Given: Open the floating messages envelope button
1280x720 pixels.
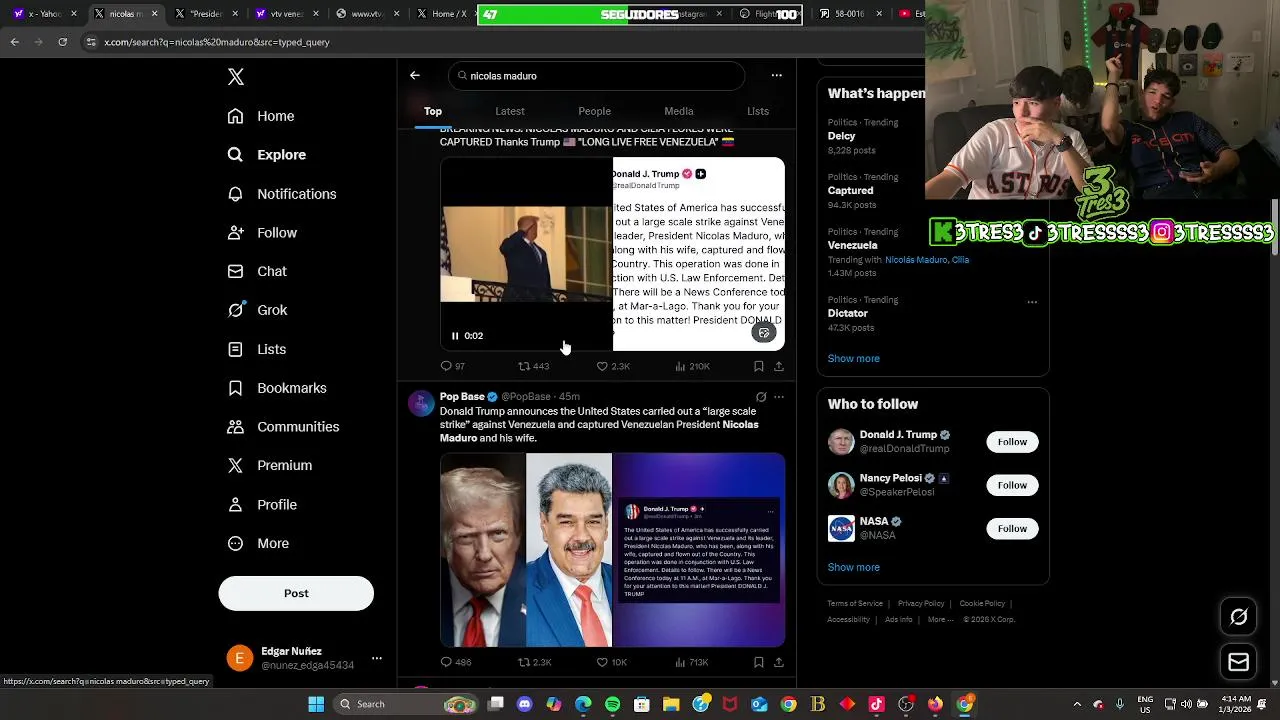Looking at the screenshot, I should [x=1238, y=662].
